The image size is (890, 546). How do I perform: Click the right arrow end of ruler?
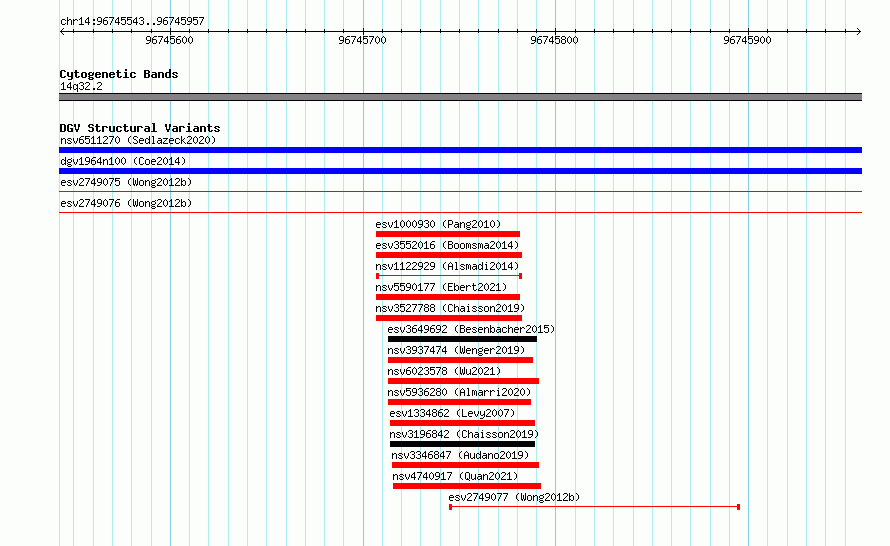(859, 32)
